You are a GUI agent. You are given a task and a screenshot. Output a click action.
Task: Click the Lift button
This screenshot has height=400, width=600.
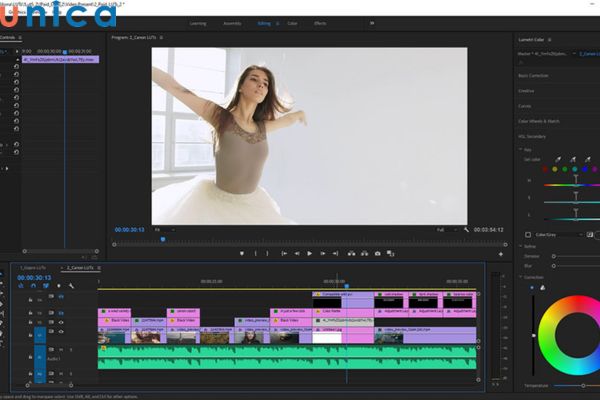(x=351, y=253)
